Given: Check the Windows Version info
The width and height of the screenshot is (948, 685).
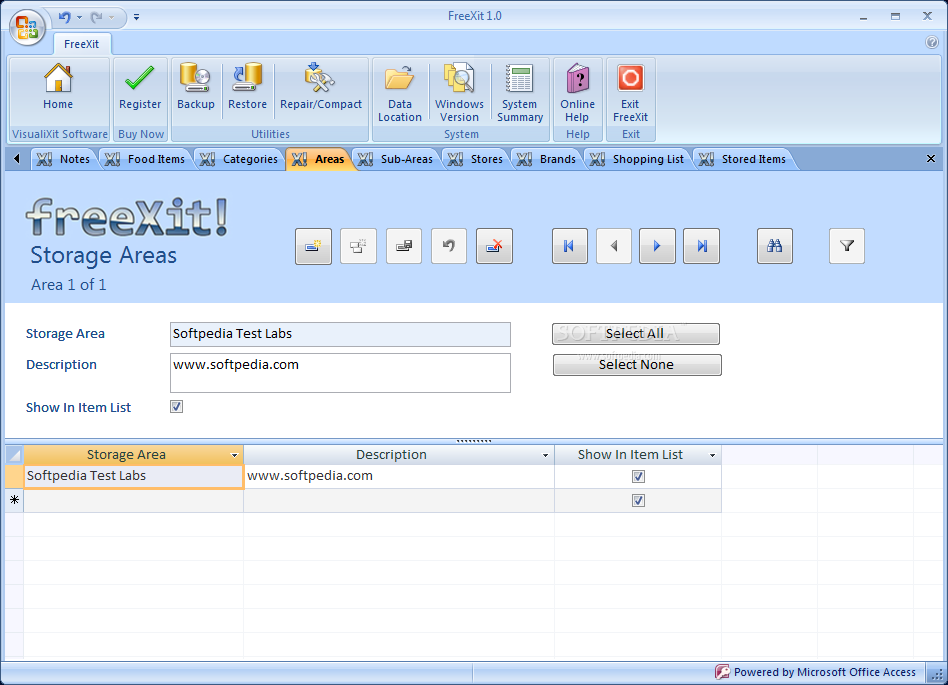Looking at the screenshot, I should pos(459,93).
